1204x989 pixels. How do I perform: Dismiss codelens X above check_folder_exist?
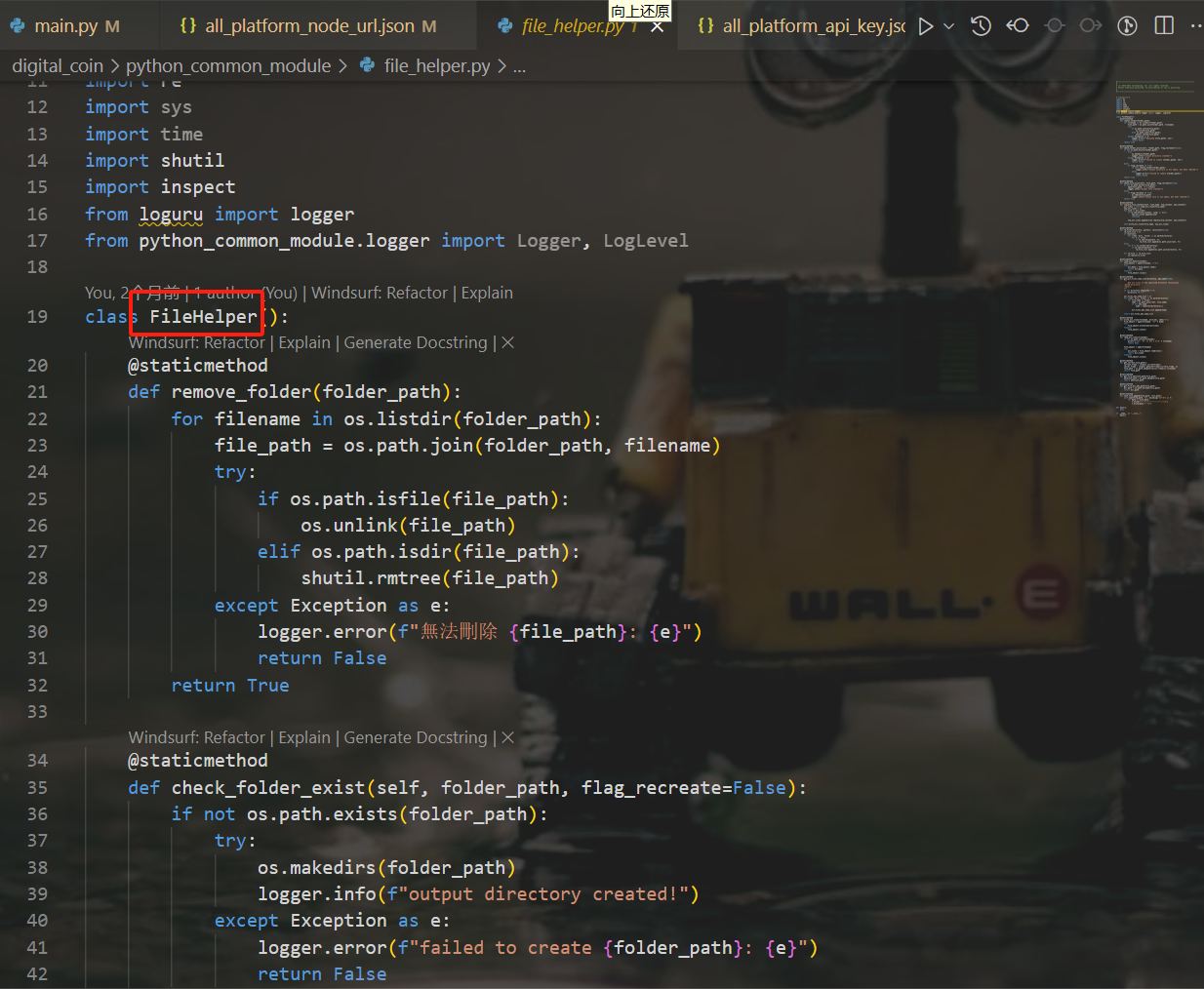click(x=507, y=737)
